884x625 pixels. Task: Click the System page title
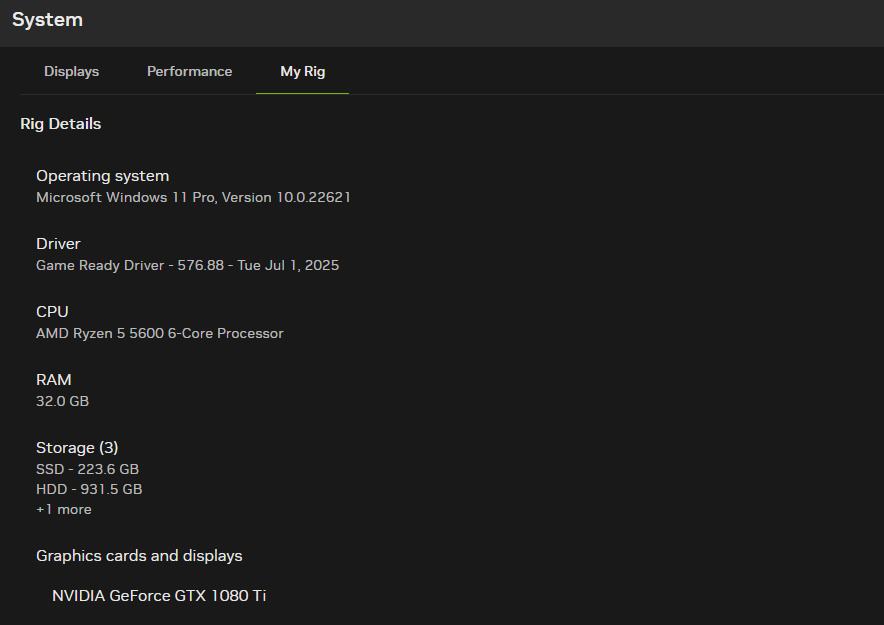(x=47, y=20)
